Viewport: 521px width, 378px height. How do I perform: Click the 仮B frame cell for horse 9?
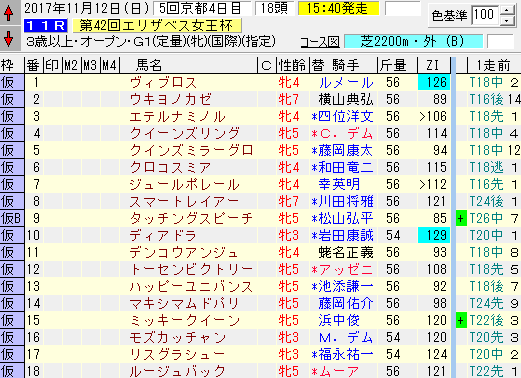(x=12, y=219)
